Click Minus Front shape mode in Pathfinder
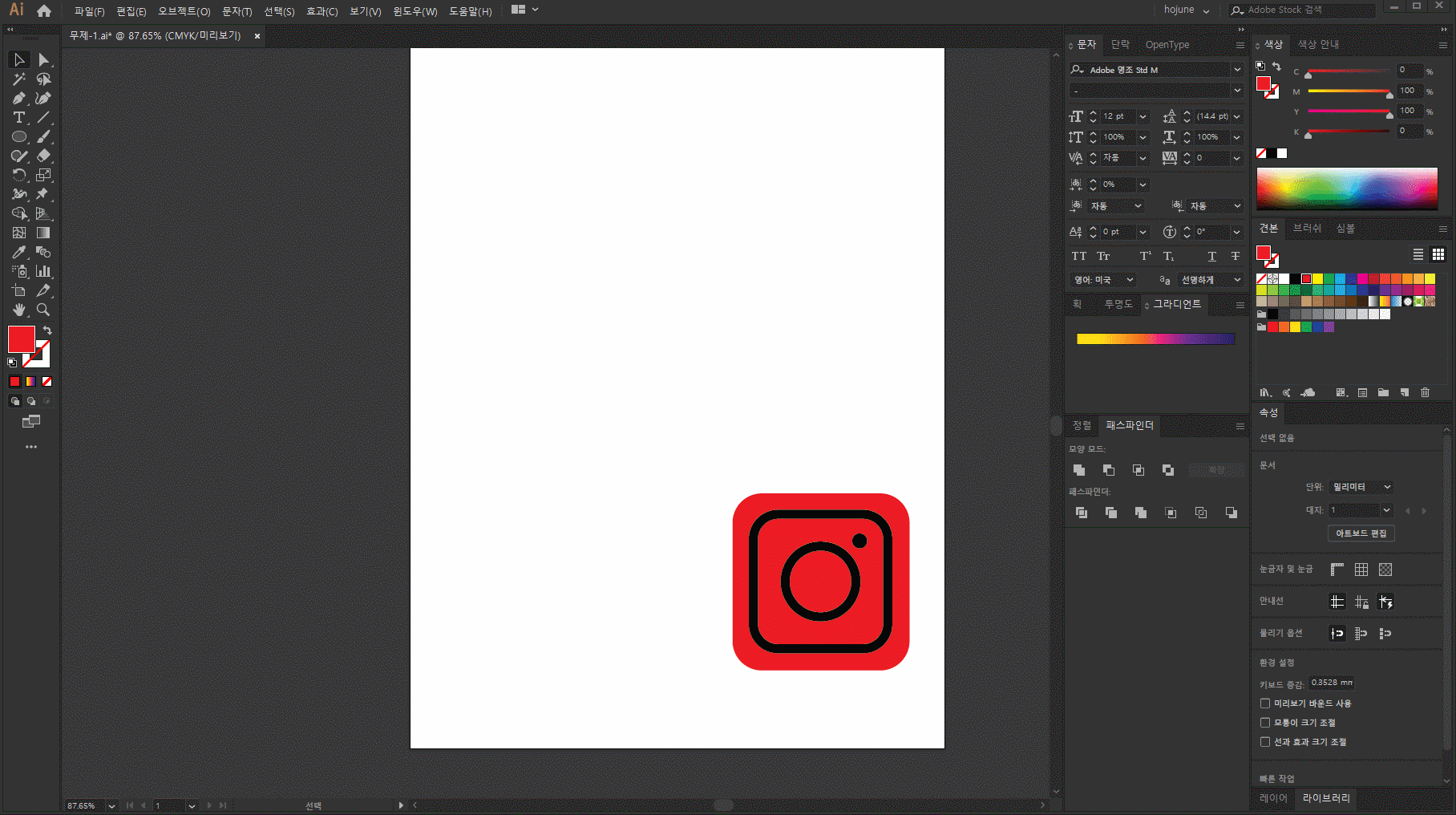 pos(1109,470)
